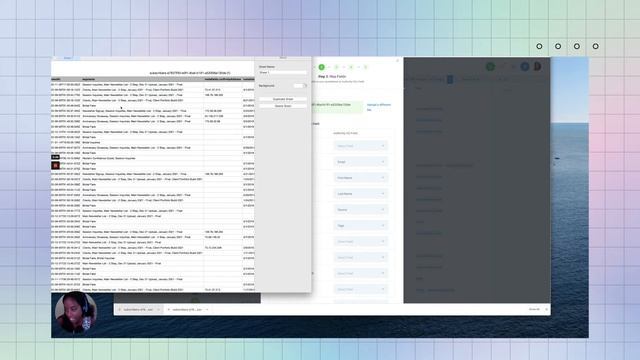640x360 pixels.
Task: Select the first downloaded subscribers file chip
Action: click(x=138, y=309)
